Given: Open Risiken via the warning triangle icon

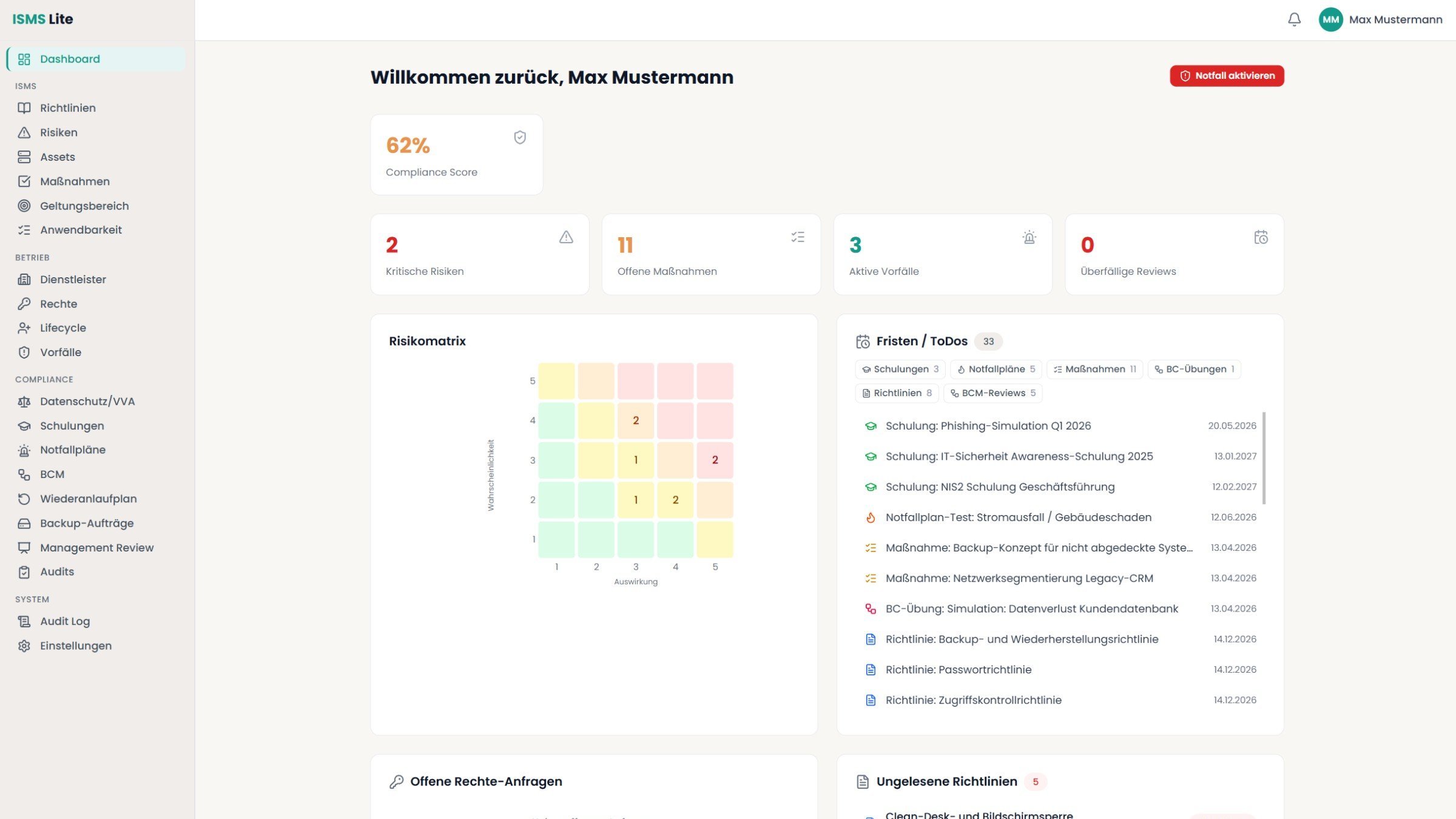Looking at the screenshot, I should [24, 132].
